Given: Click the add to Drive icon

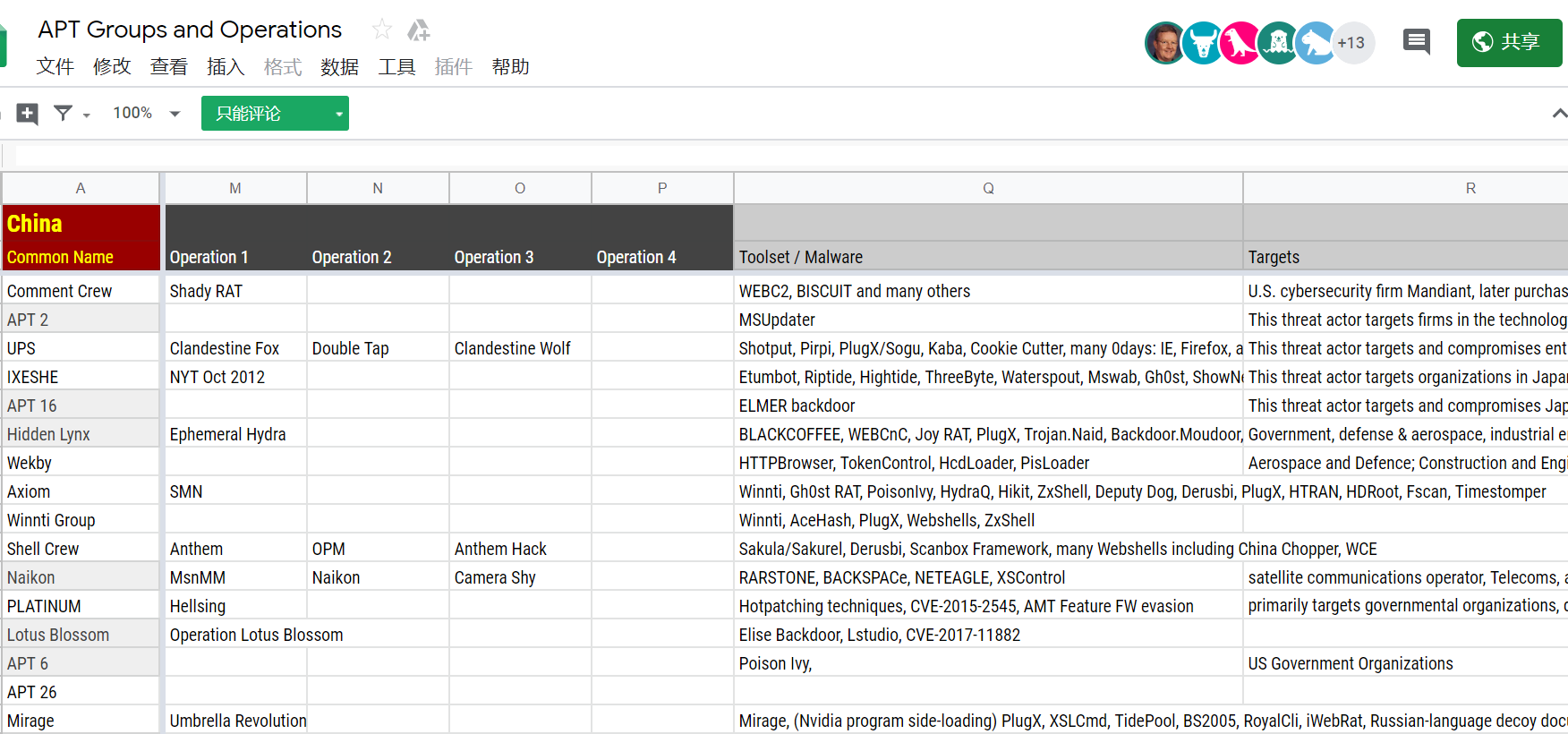Looking at the screenshot, I should 418,30.
